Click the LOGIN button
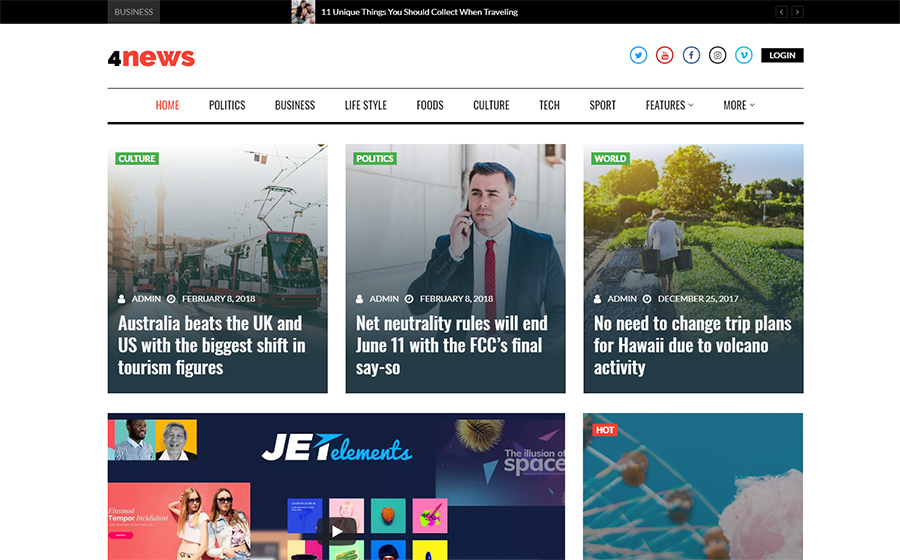 point(782,55)
